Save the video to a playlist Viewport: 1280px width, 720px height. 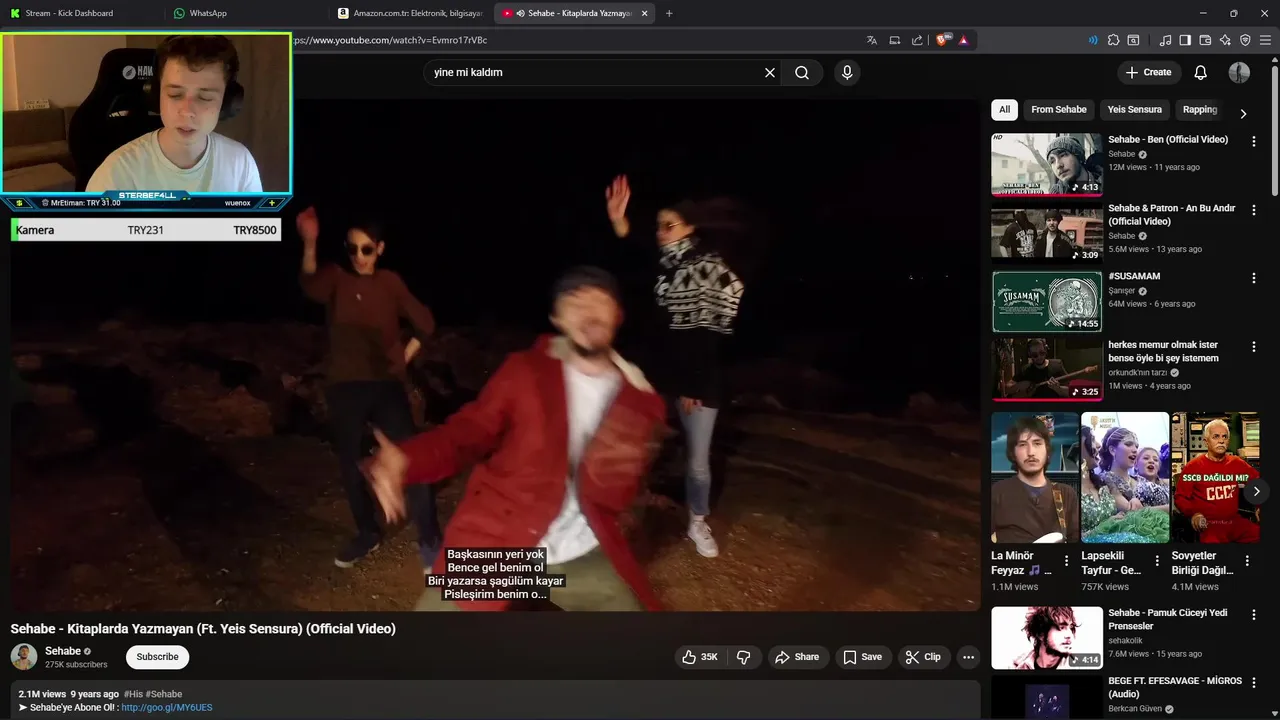[862, 657]
